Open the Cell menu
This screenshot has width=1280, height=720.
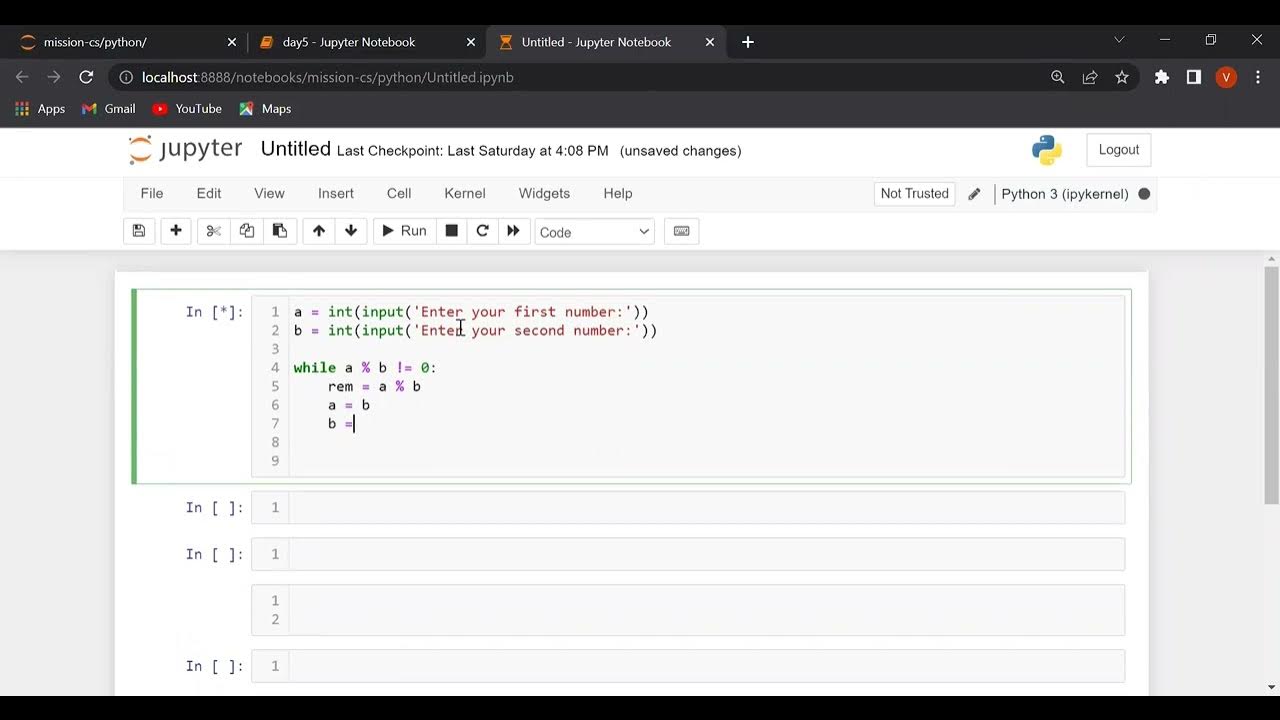click(399, 193)
